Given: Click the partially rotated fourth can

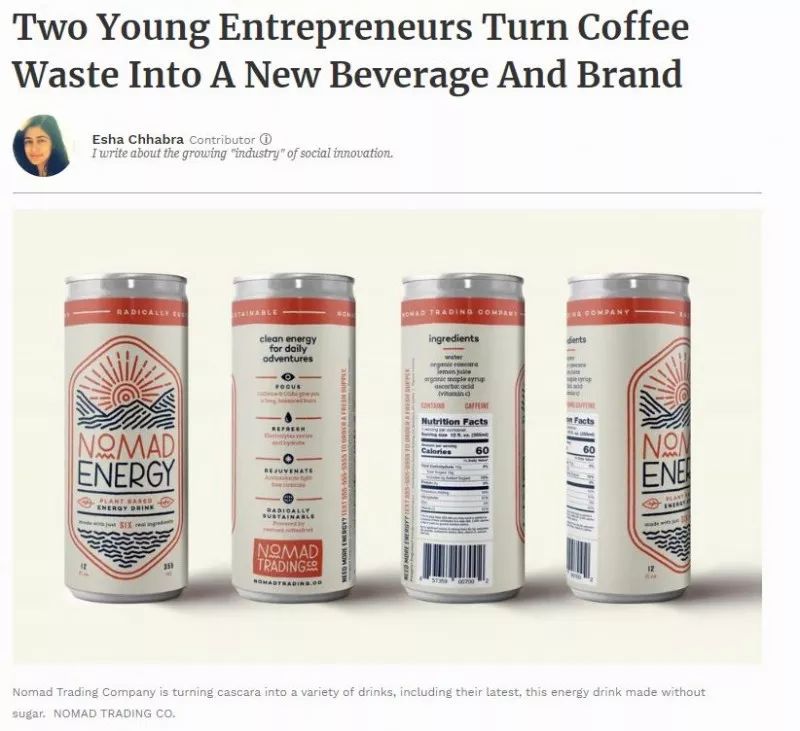Looking at the screenshot, I should click(629, 437).
